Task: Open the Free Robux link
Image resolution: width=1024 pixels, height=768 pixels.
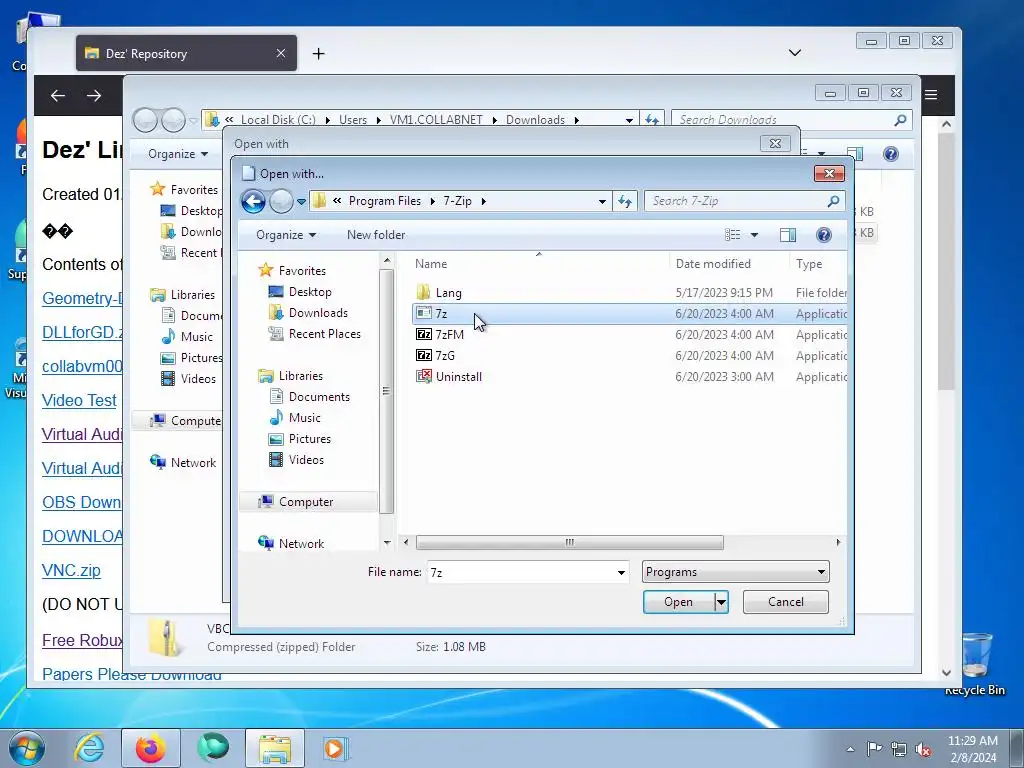Action: 82,640
